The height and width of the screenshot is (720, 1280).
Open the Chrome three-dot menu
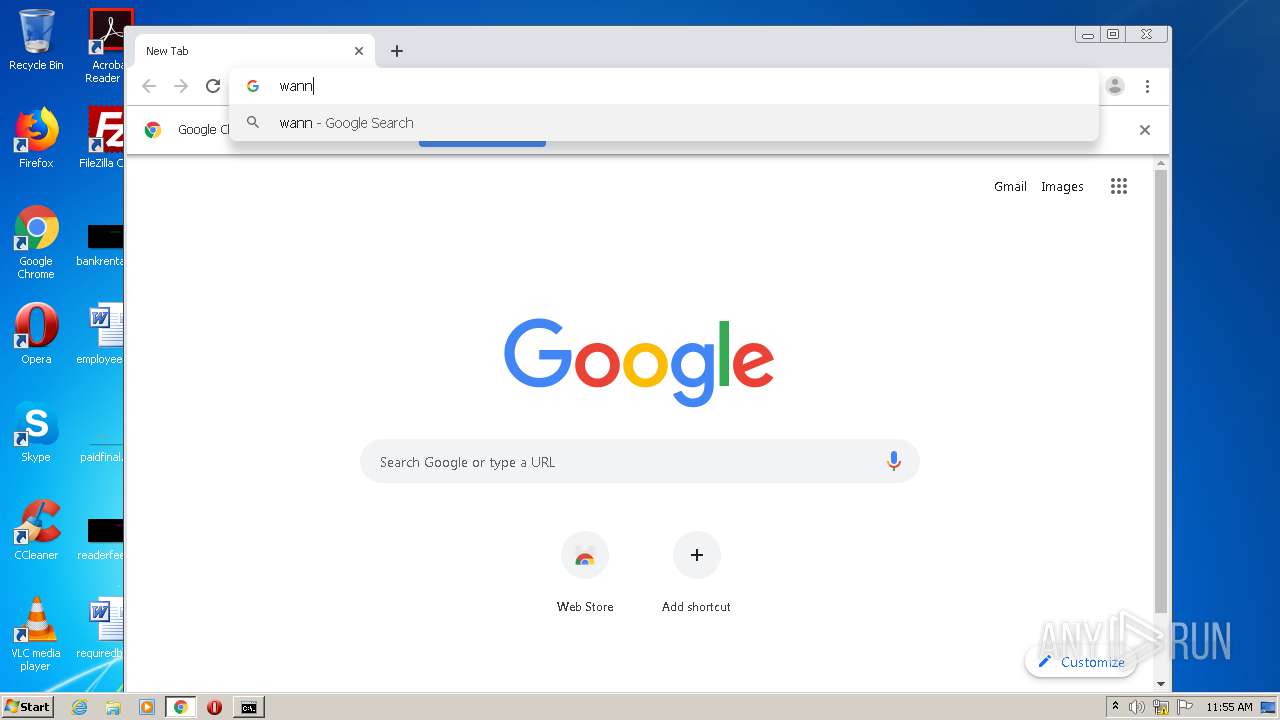[1148, 86]
